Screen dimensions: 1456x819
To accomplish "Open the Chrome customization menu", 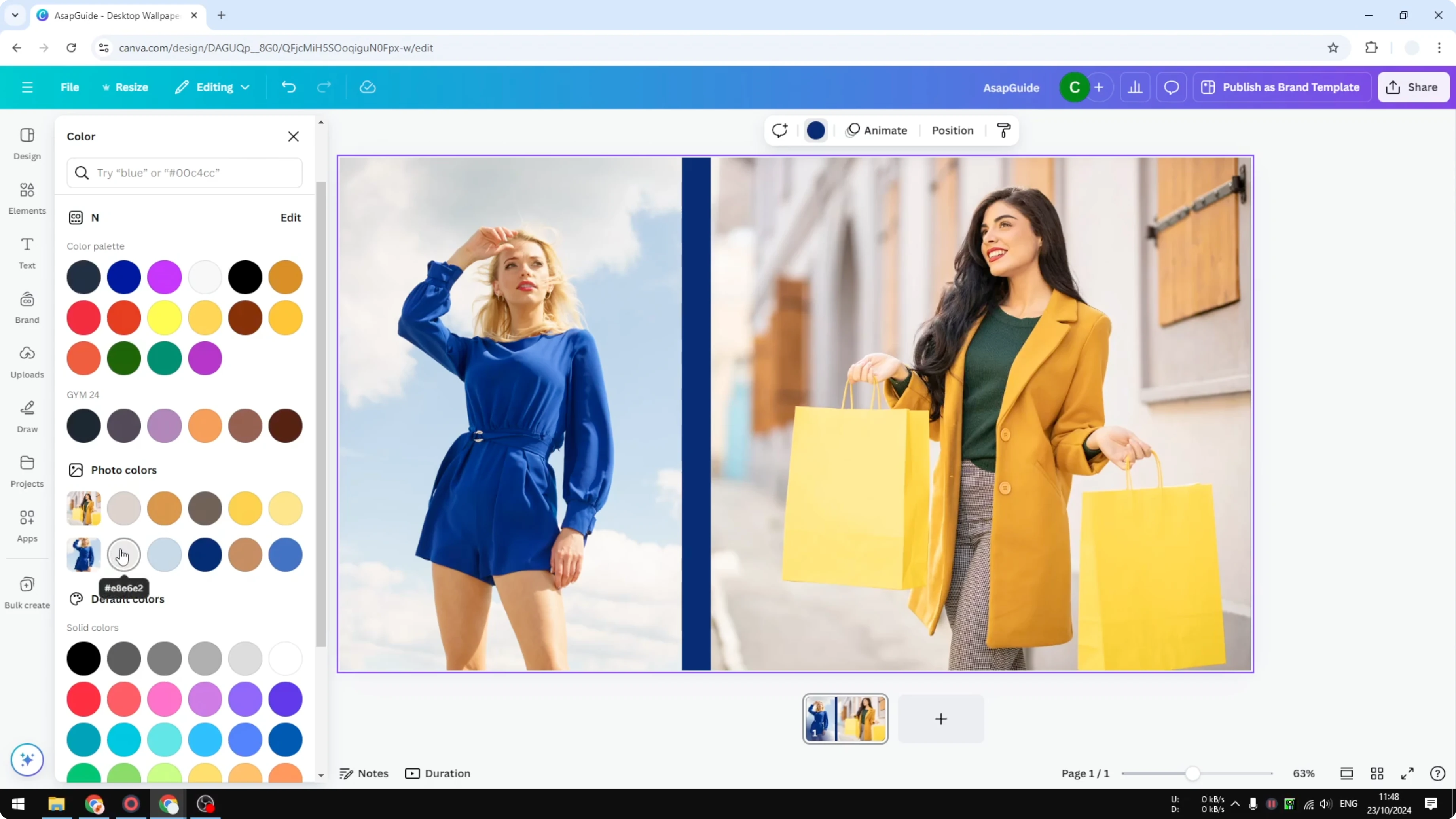I will 1441,47.
